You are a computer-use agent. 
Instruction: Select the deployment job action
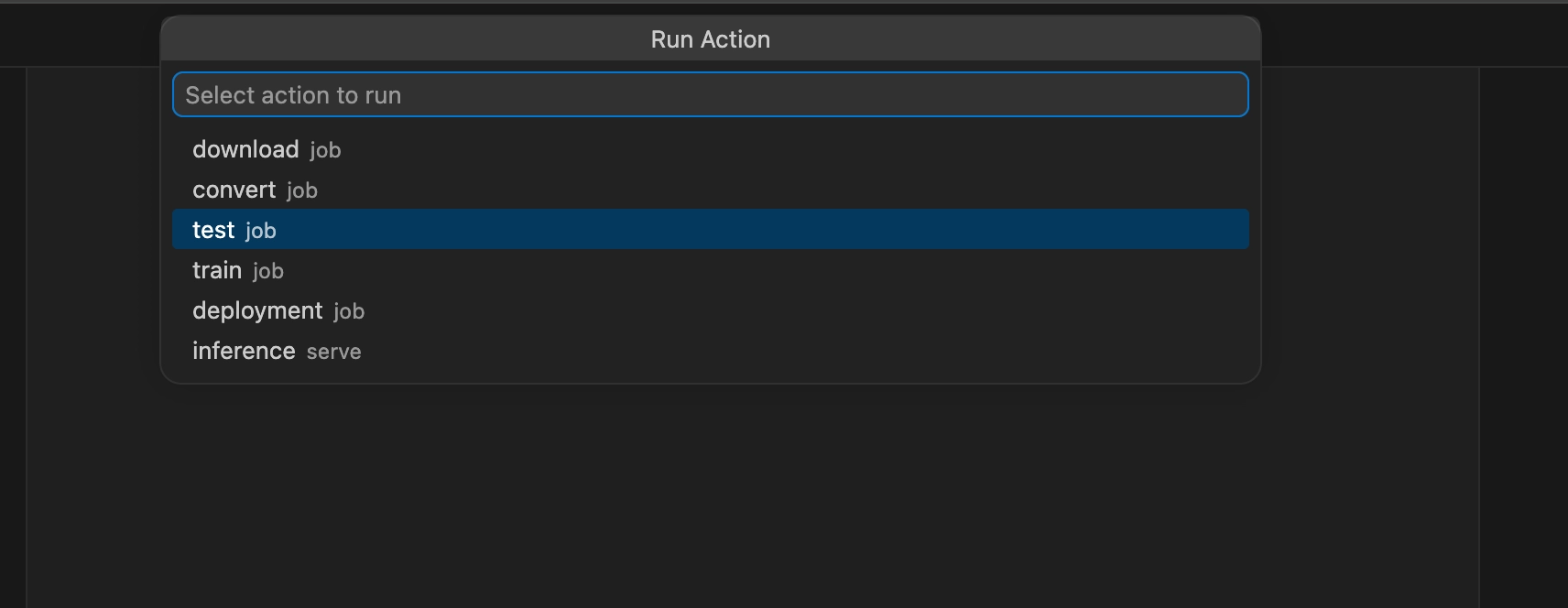710,310
